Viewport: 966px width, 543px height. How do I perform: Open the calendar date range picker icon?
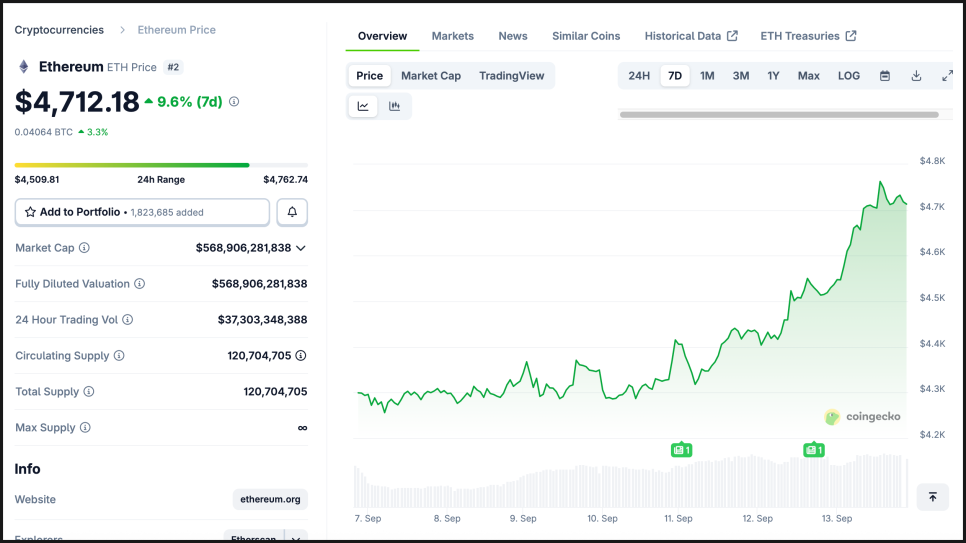(x=885, y=76)
